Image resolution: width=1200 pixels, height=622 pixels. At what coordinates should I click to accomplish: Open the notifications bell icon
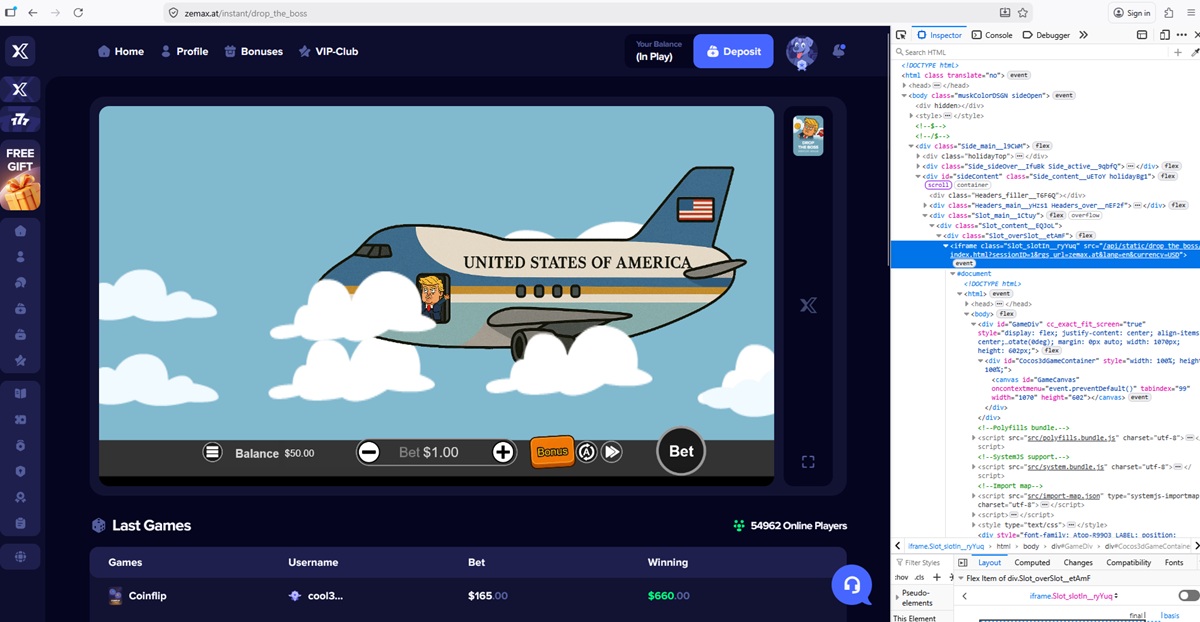coord(839,51)
